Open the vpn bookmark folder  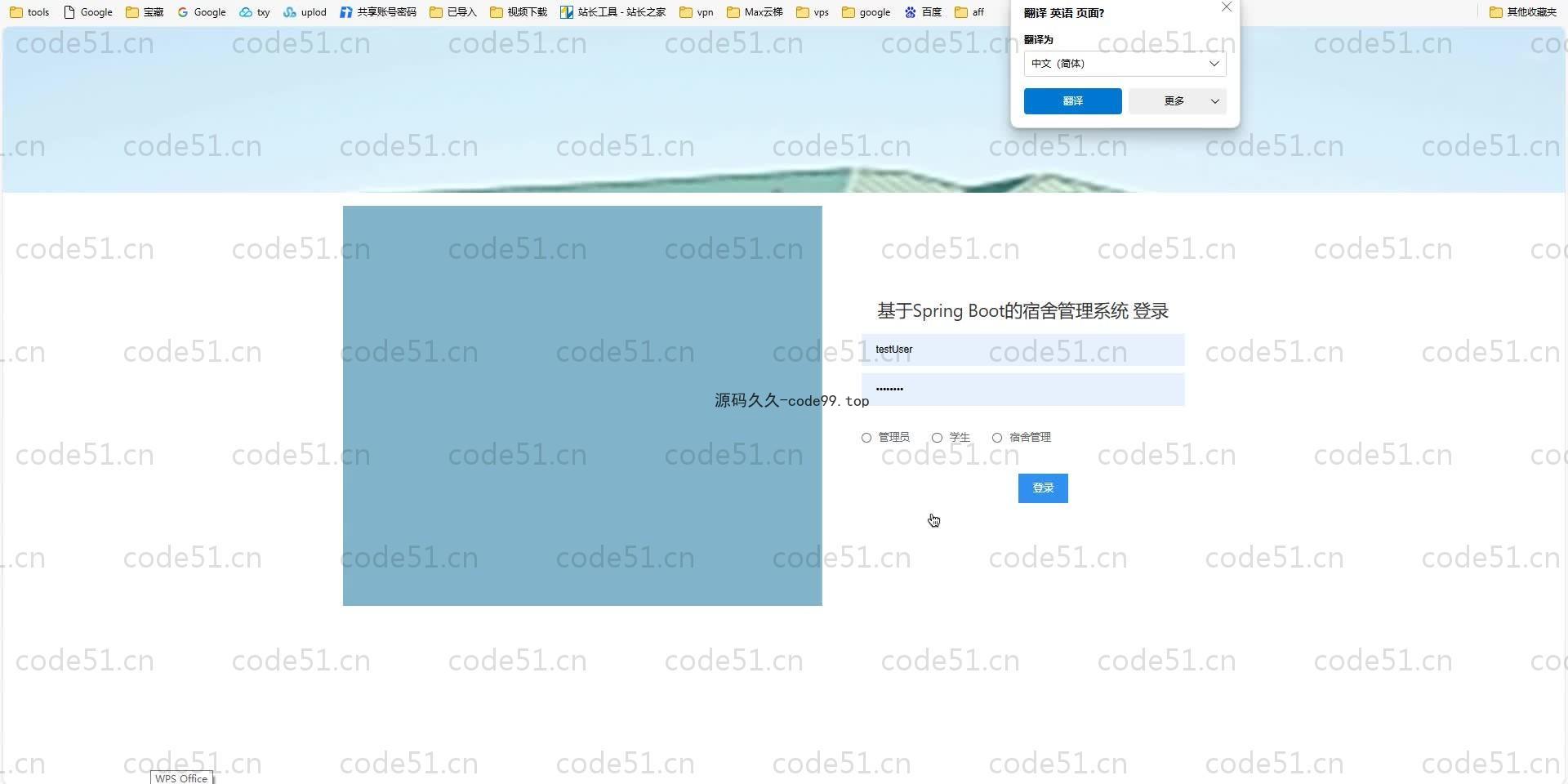click(x=697, y=12)
